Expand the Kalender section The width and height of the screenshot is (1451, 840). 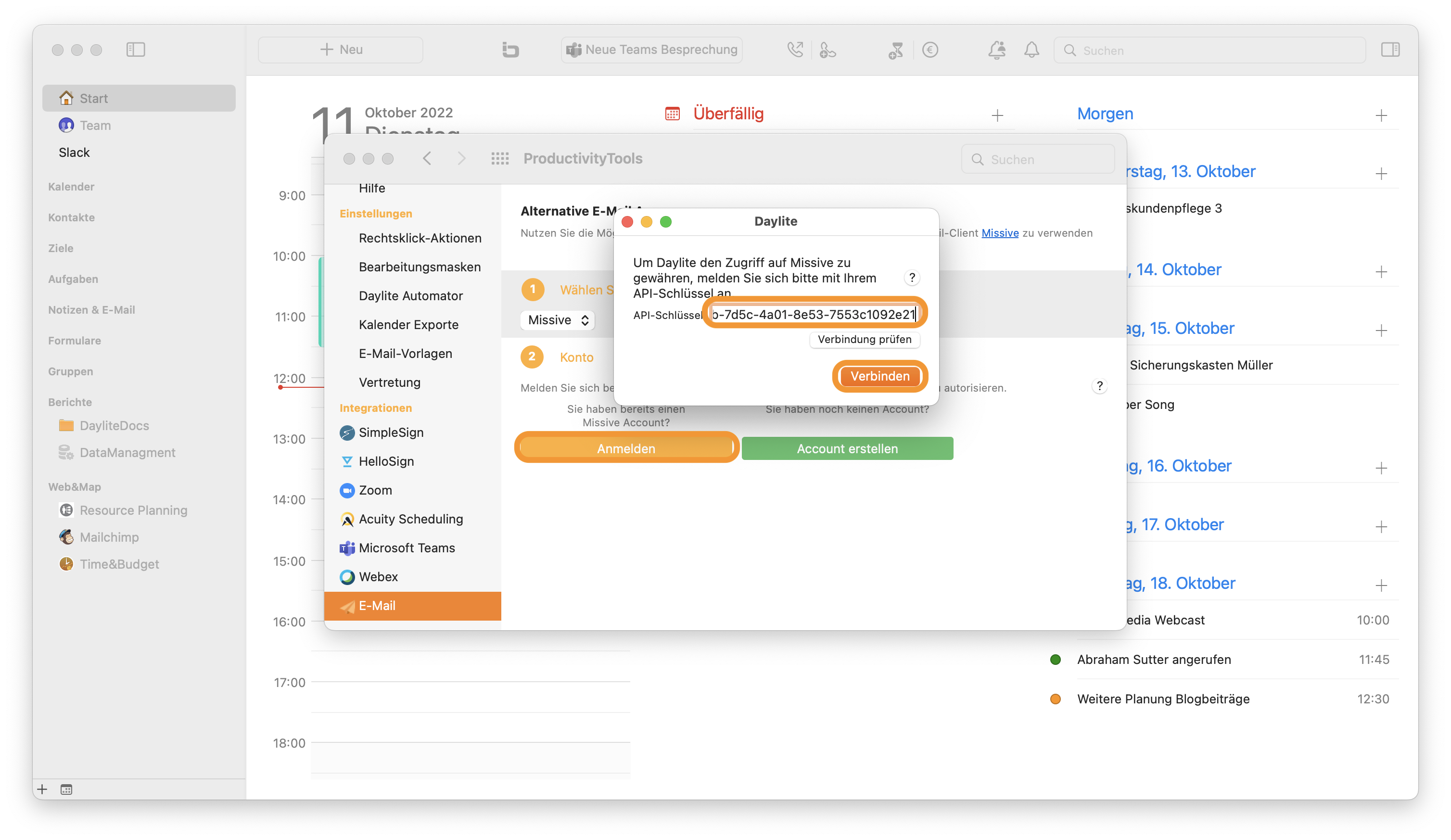click(x=71, y=187)
